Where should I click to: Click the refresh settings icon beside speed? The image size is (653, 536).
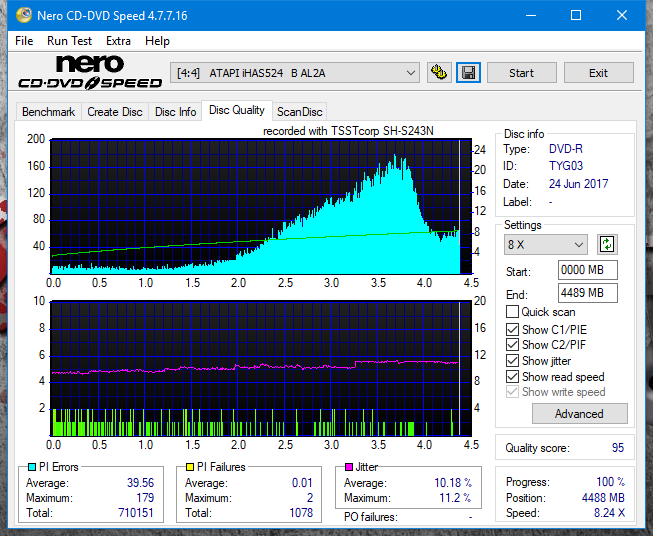click(607, 244)
